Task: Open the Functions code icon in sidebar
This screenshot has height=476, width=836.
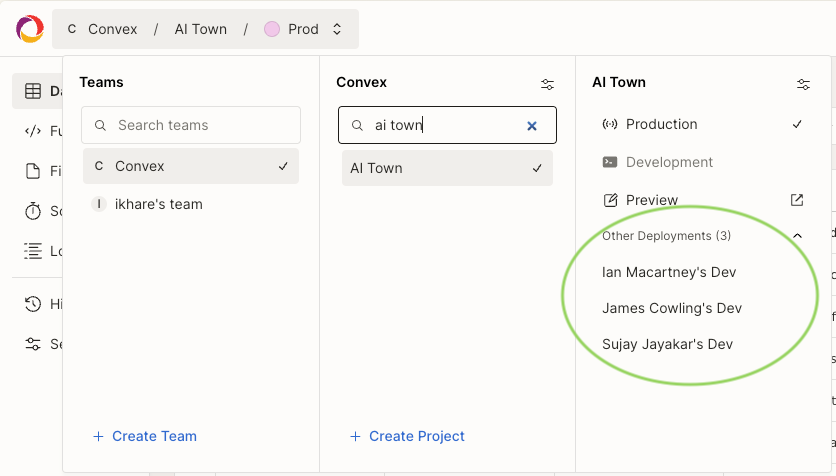Action: [x=33, y=131]
